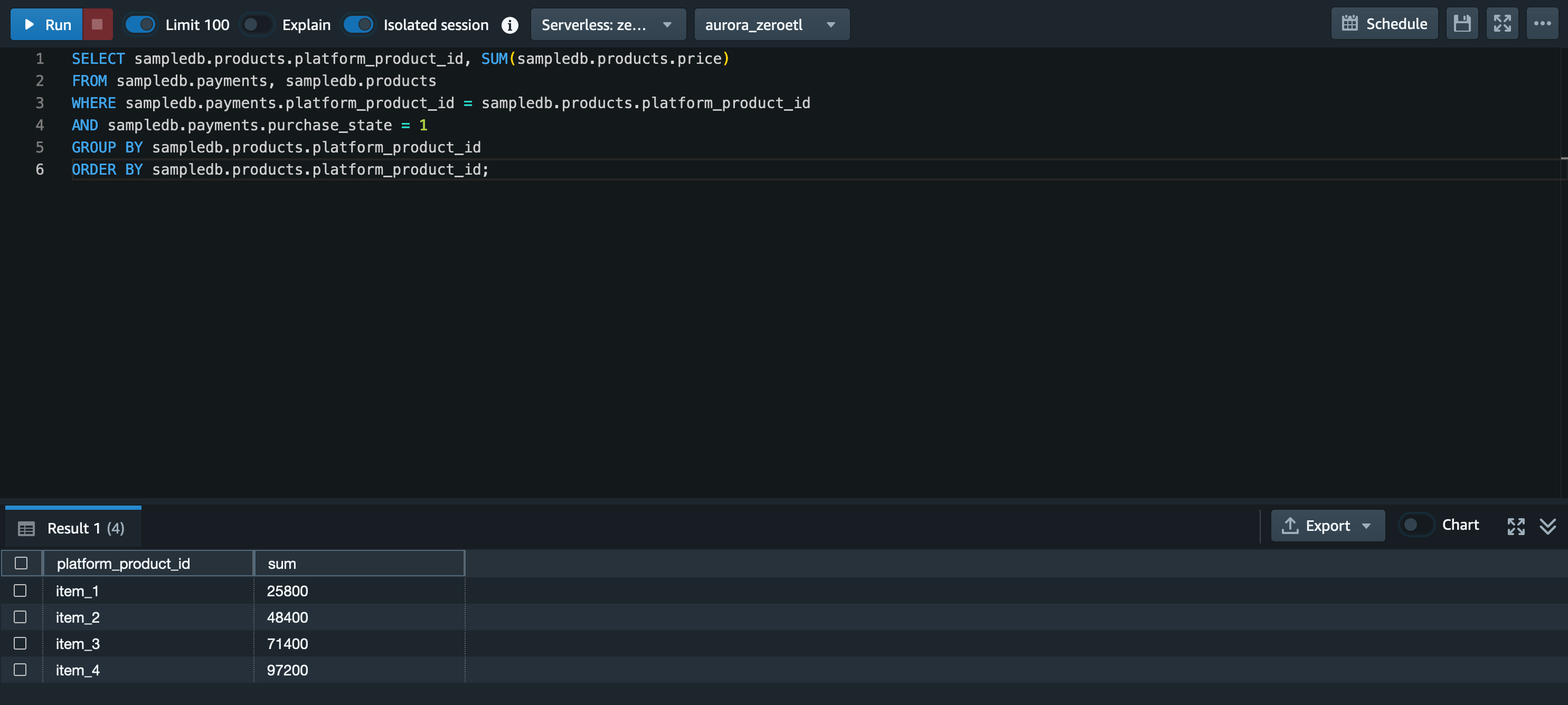Select the 97200 cell
Image resolution: width=1568 pixels, height=705 pixels.
(x=359, y=670)
